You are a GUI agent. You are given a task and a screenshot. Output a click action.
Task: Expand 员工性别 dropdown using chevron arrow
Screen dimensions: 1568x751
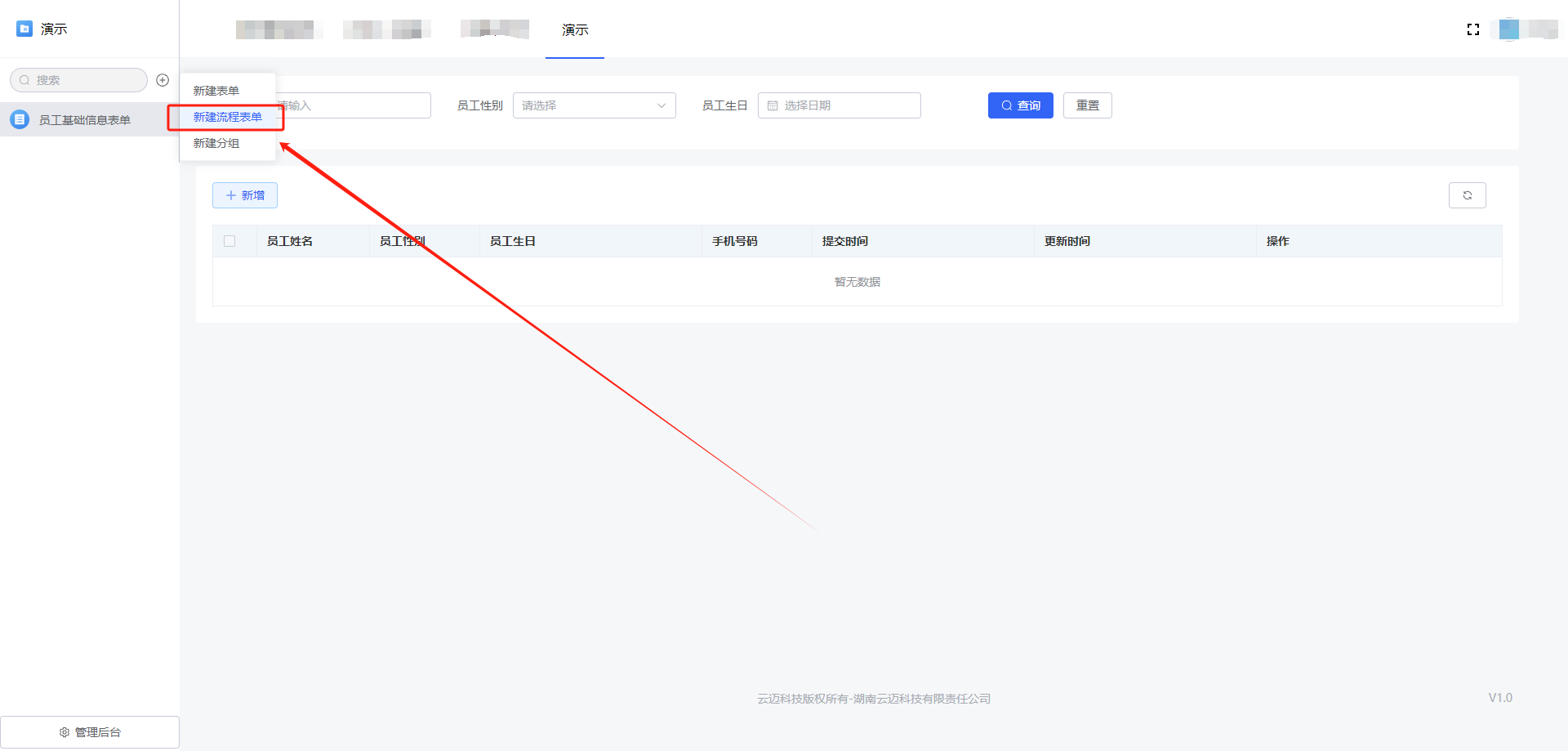tap(661, 105)
